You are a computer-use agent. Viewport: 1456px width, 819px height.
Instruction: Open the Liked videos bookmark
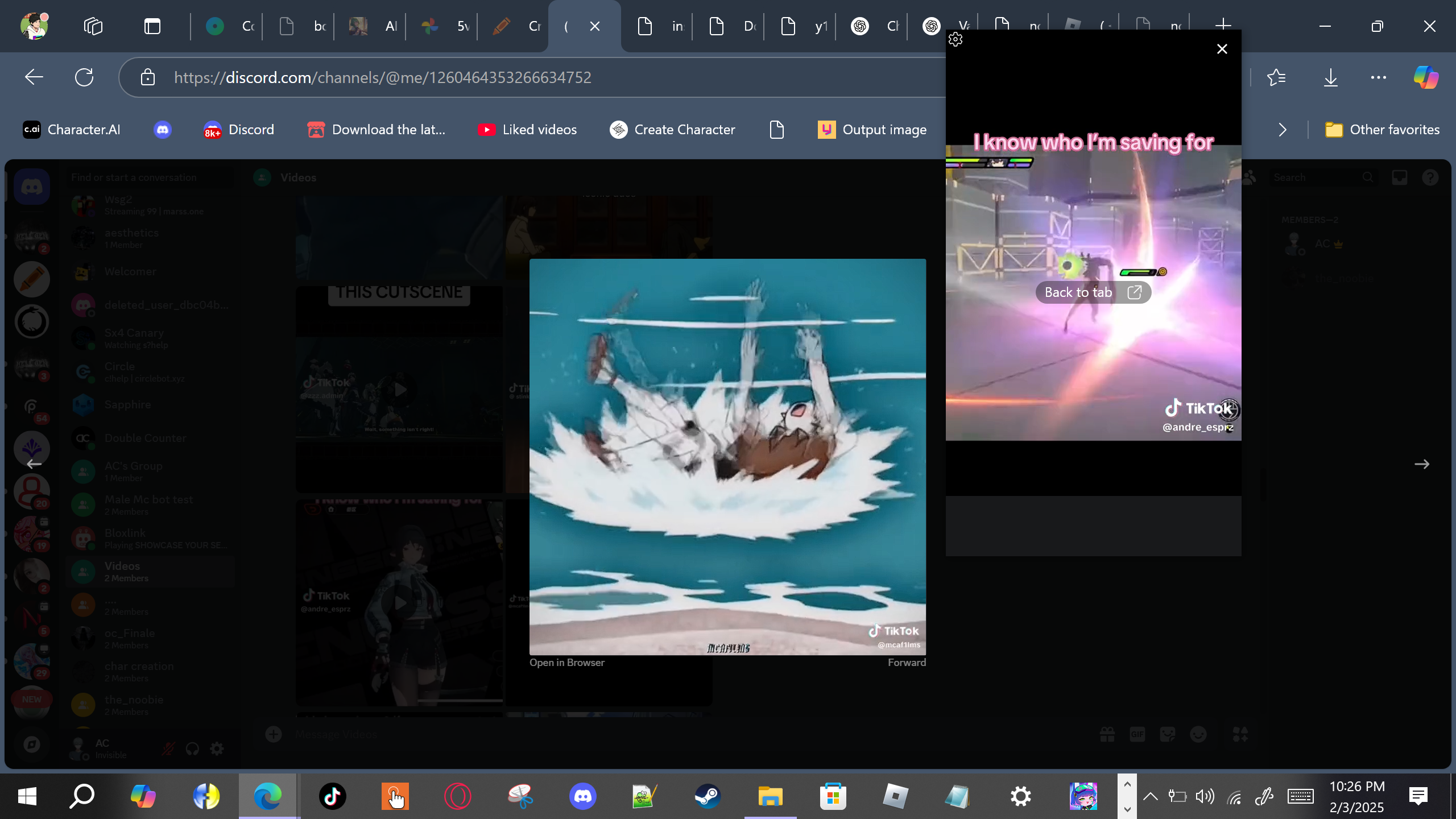pos(527,130)
